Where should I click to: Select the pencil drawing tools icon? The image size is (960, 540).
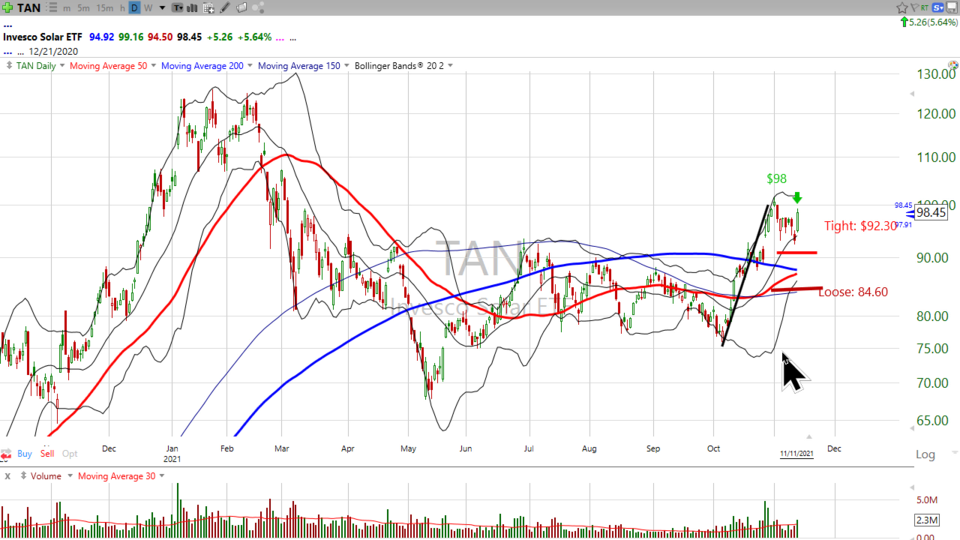tap(225, 8)
